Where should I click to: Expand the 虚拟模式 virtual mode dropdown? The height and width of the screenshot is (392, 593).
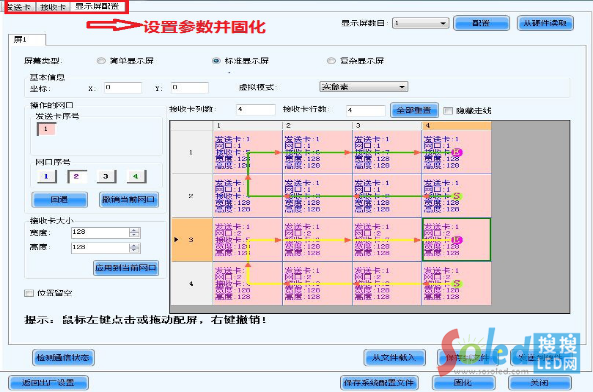tap(363, 87)
